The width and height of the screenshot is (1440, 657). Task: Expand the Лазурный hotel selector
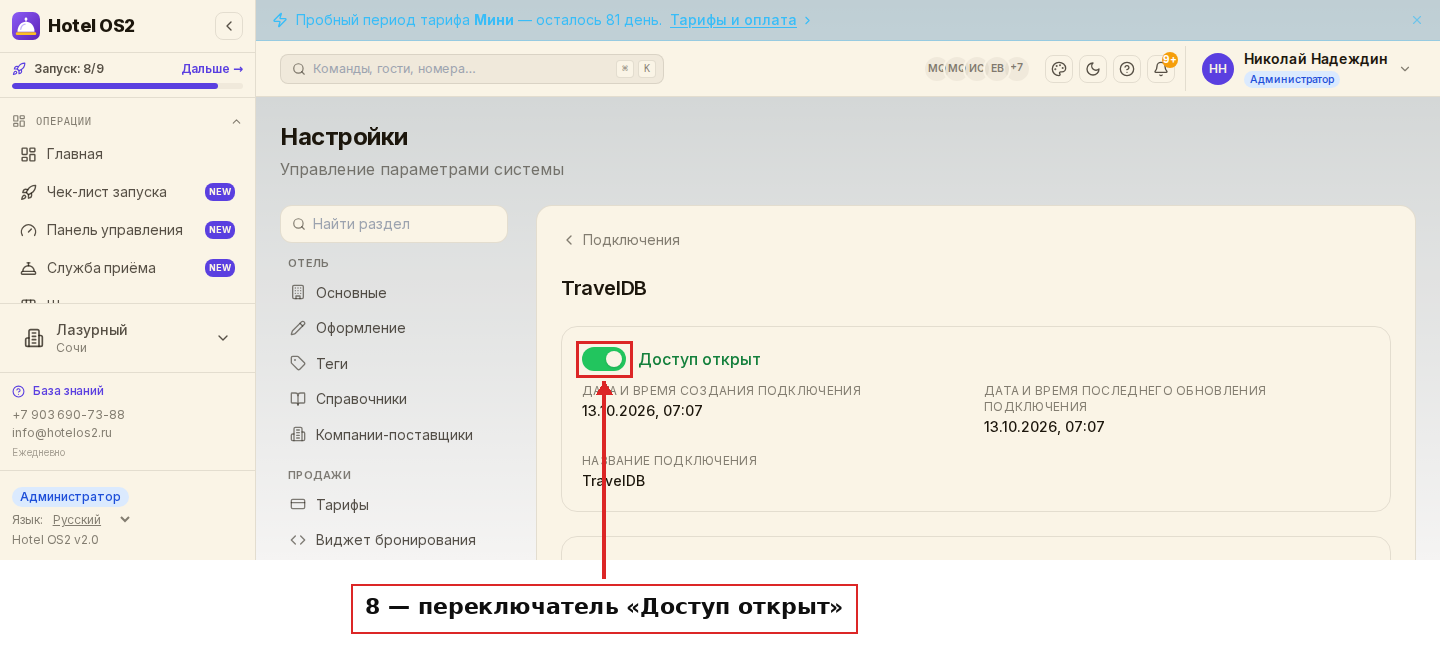pos(127,338)
